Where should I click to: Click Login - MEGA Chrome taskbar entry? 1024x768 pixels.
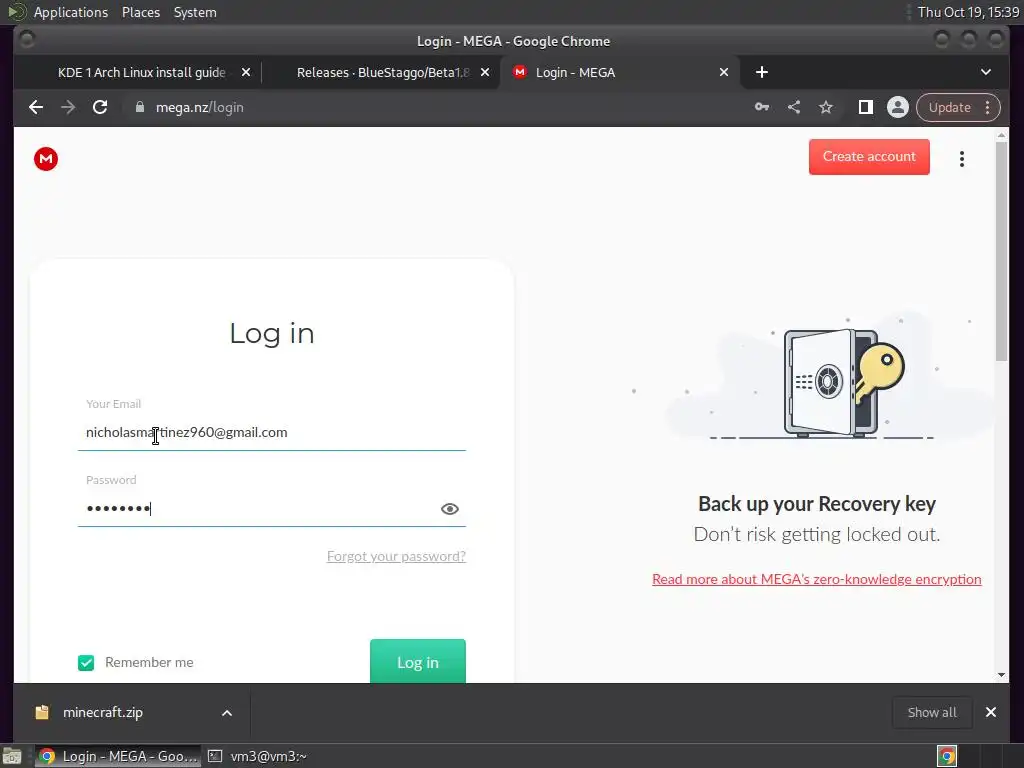[x=118, y=756]
